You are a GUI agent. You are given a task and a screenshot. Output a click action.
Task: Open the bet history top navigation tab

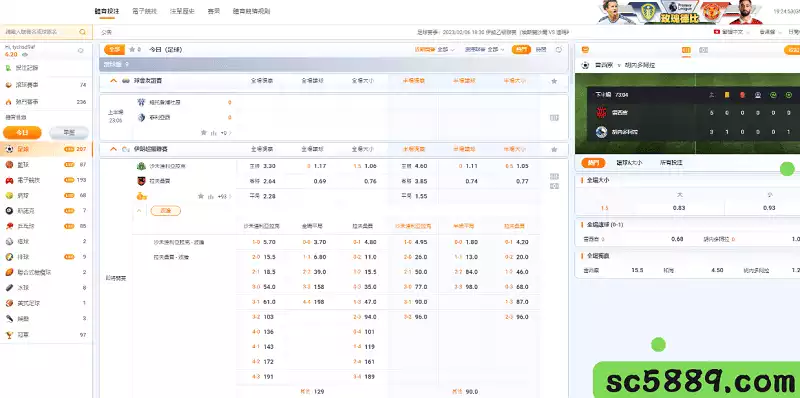182,11
